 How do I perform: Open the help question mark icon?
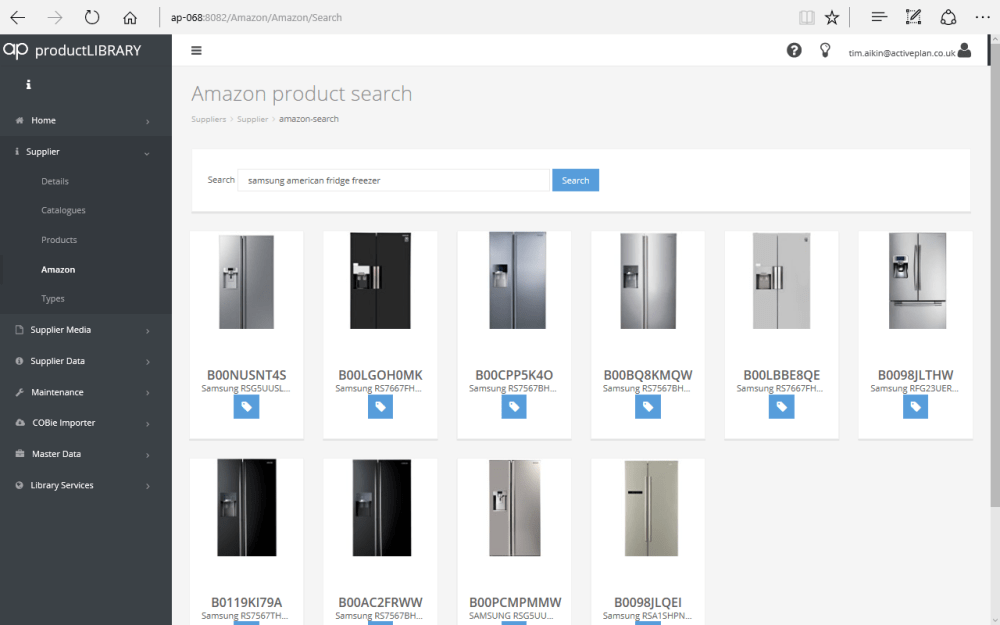coord(794,50)
